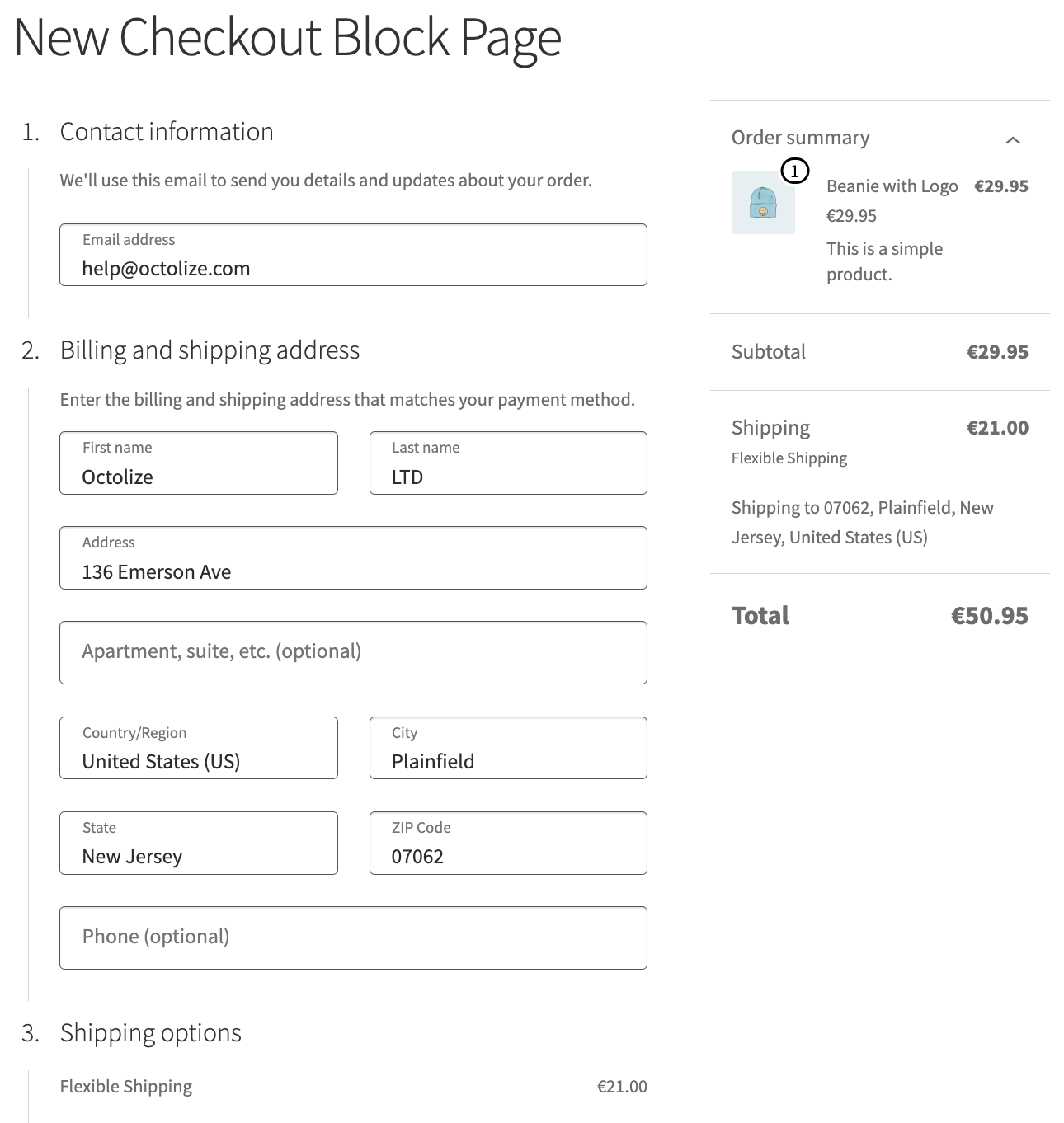
Task: Click the Contact information section heading
Action: click(x=167, y=132)
